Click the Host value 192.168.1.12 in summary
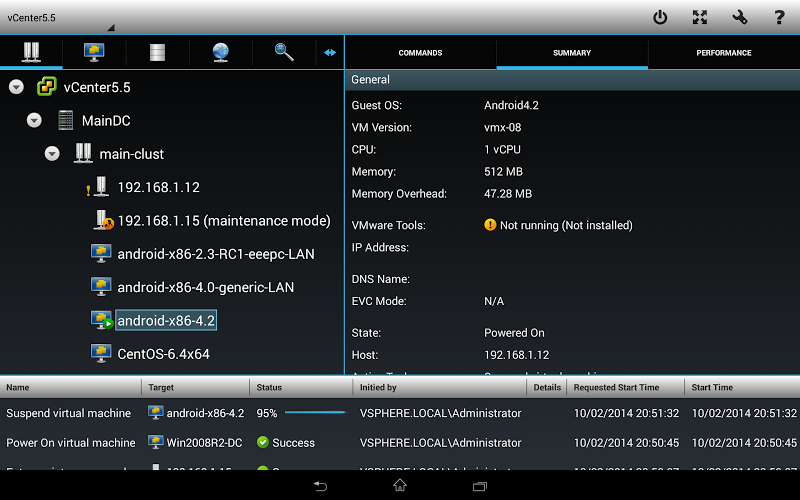 pos(516,355)
